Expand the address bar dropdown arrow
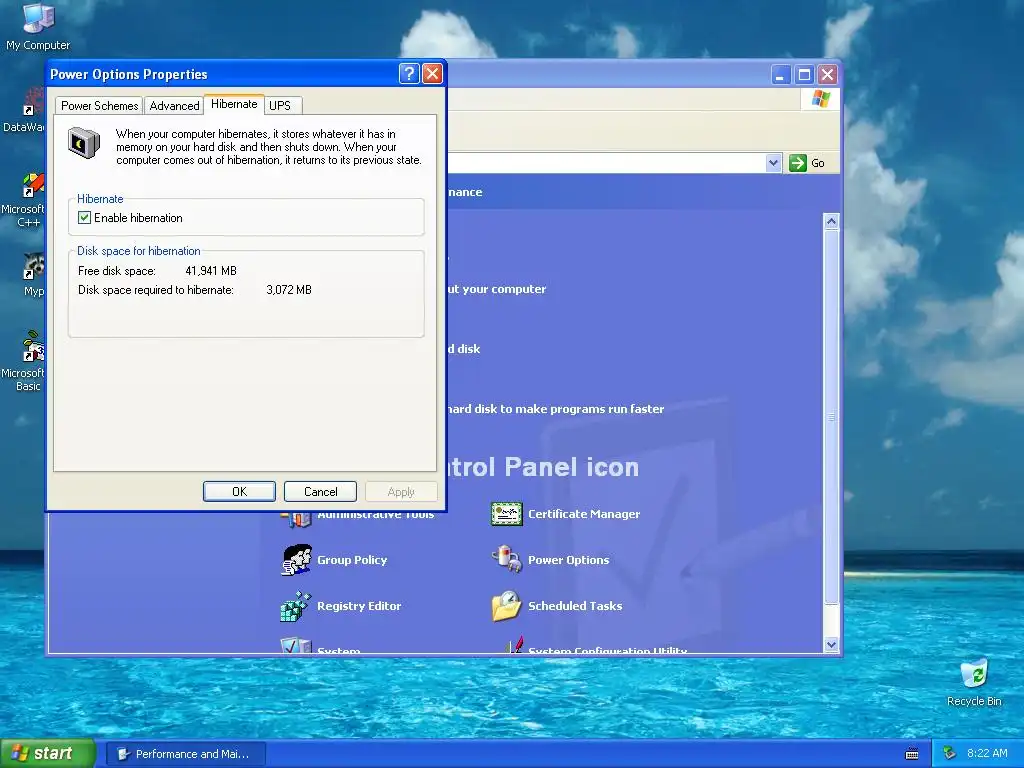This screenshot has width=1024, height=768. (773, 163)
